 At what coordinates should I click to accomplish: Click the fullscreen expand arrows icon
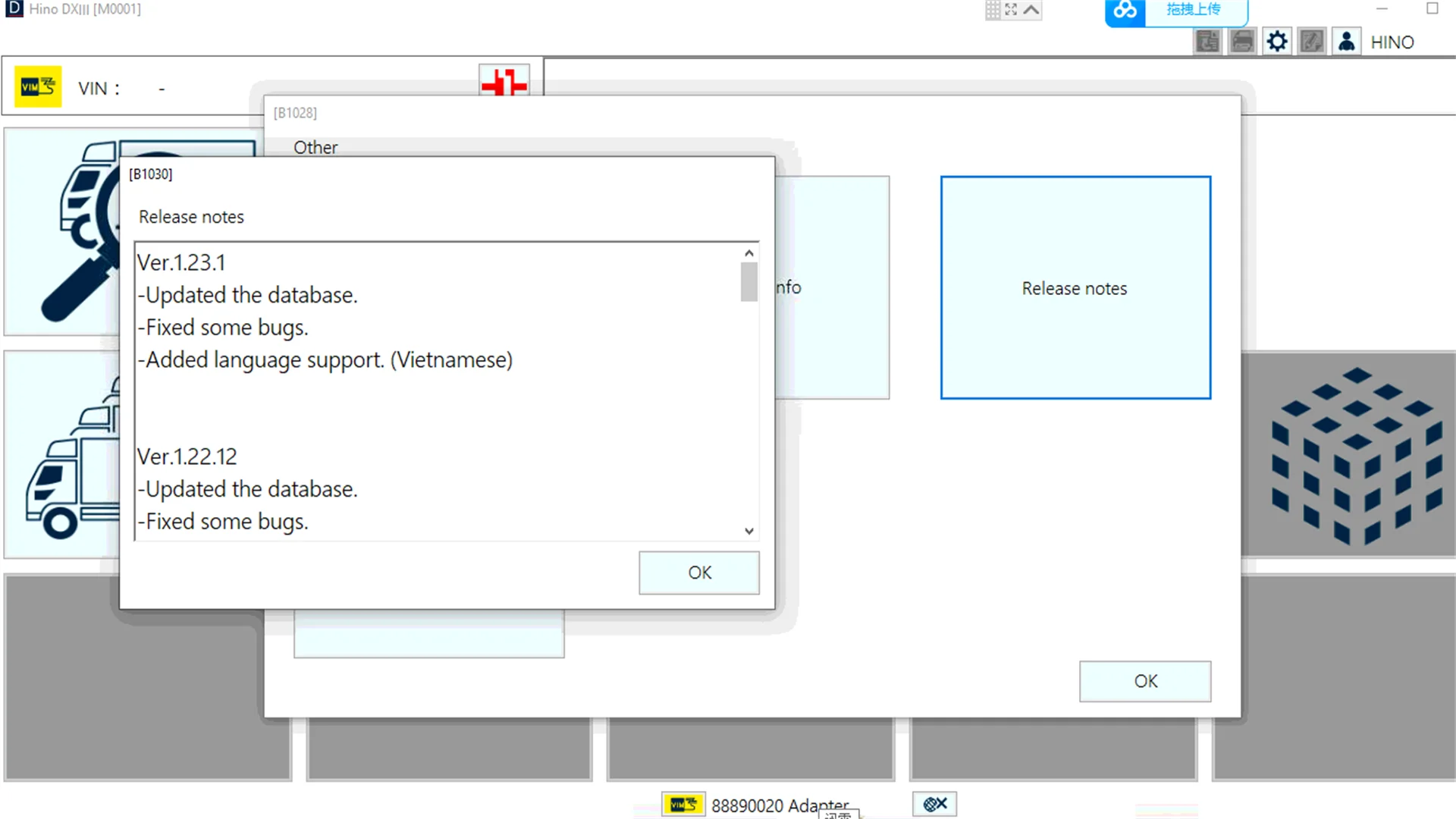(1011, 10)
